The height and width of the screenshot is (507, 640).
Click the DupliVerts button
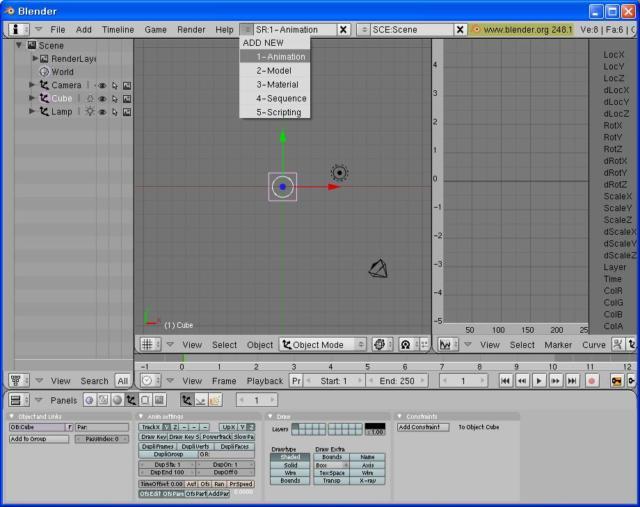tap(195, 447)
